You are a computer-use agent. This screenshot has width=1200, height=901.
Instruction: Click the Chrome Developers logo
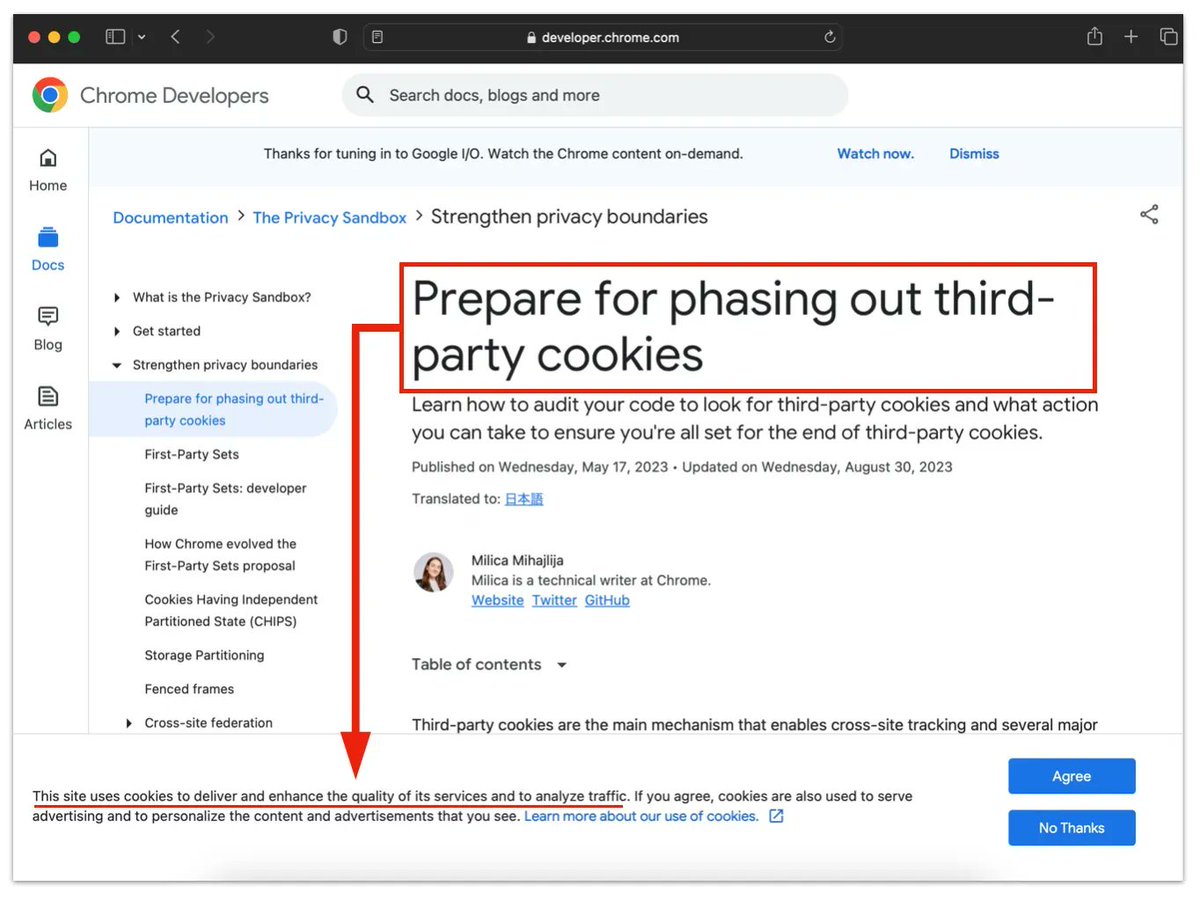pos(50,96)
